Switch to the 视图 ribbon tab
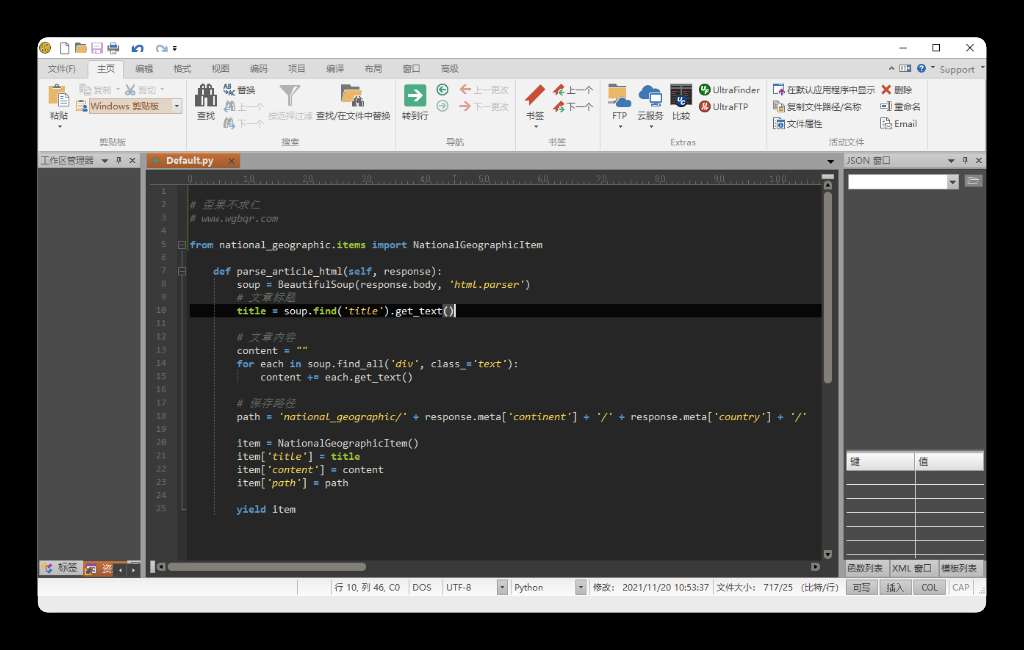This screenshot has height=650, width=1024. [x=220, y=69]
